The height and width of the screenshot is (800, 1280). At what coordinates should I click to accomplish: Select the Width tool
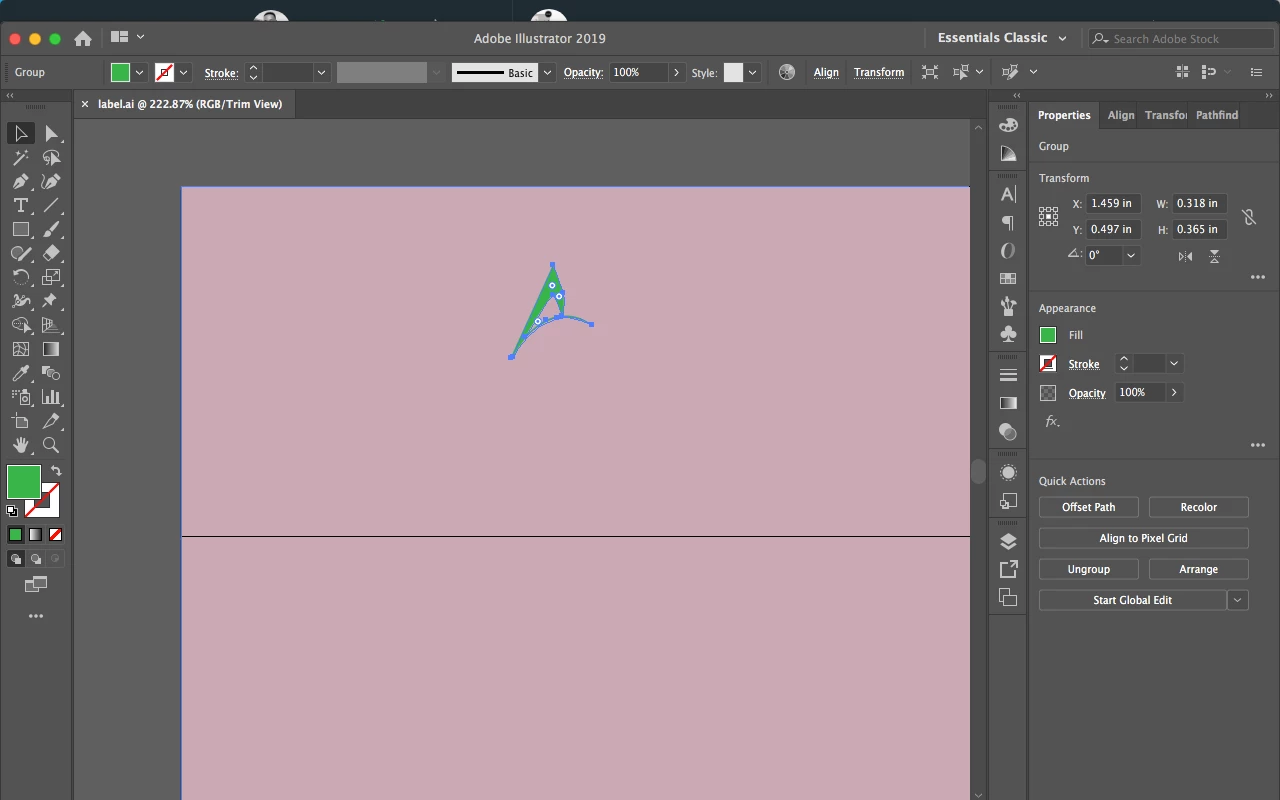(20, 301)
